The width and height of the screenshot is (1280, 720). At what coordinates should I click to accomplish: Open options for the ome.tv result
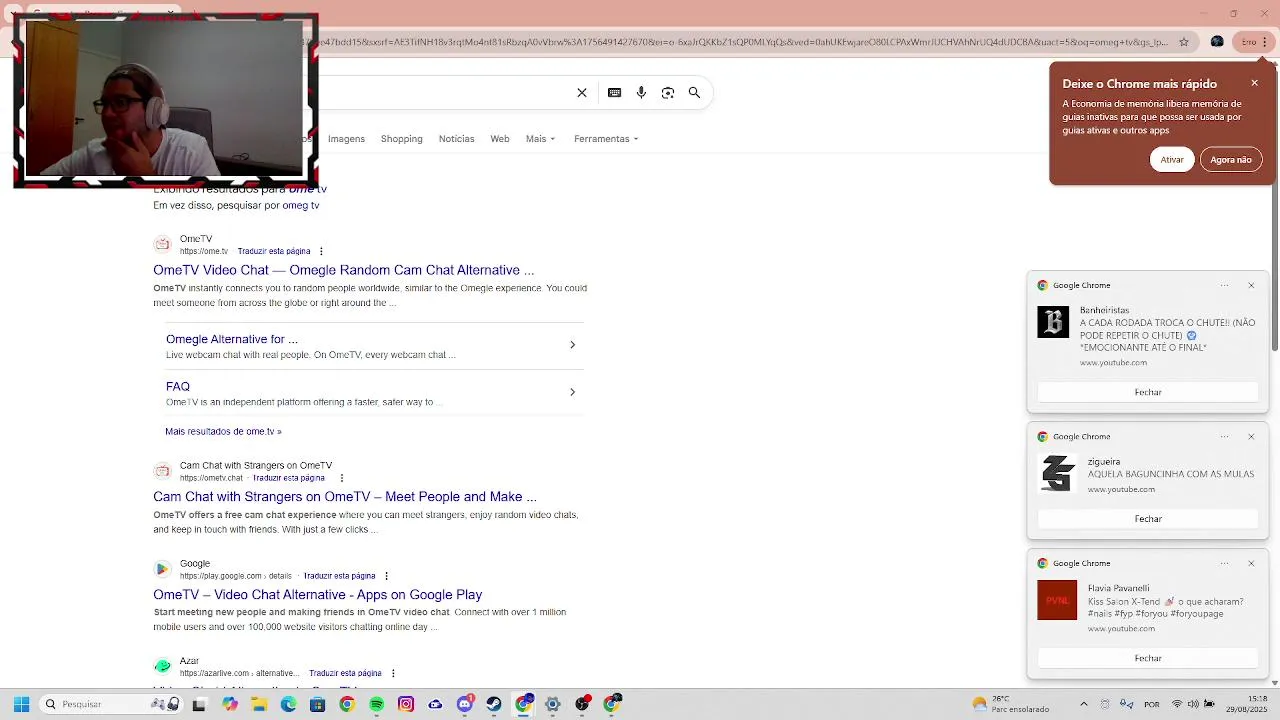tap(321, 251)
